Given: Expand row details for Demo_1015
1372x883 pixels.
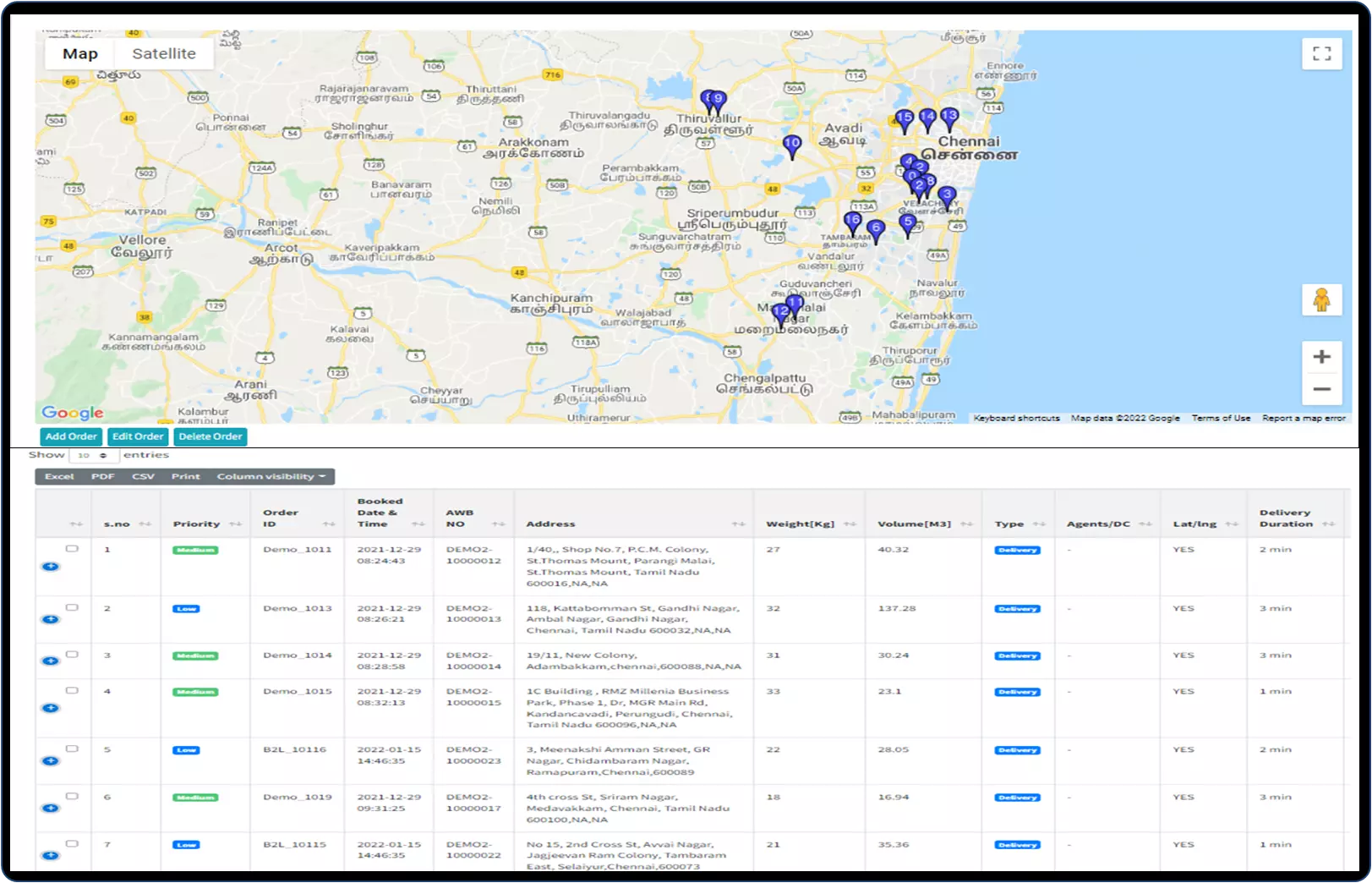Looking at the screenshot, I should click(51, 709).
